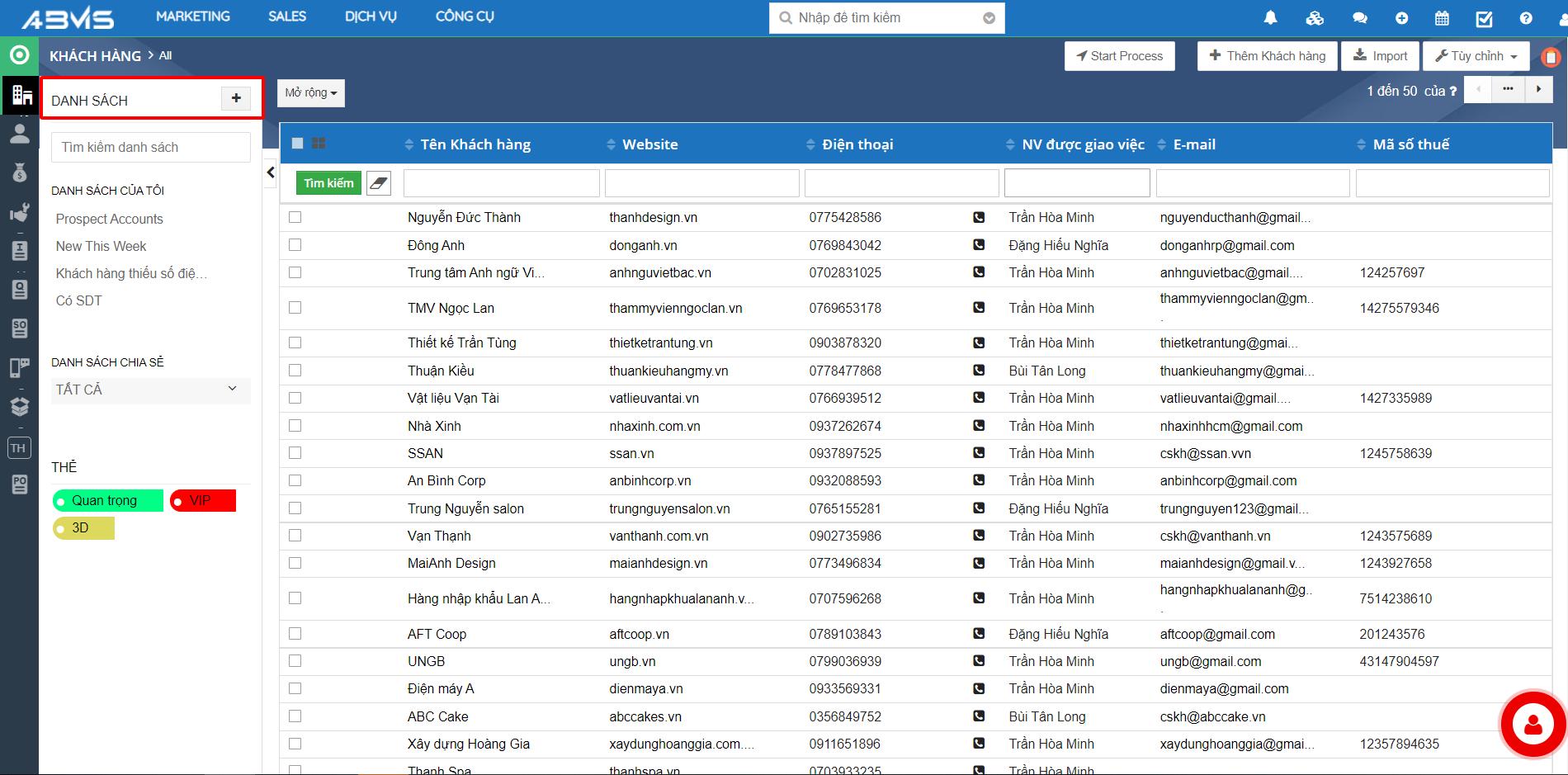1568x775 pixels.
Task: Click the Thêm Khách hàng button
Action: [1267, 56]
